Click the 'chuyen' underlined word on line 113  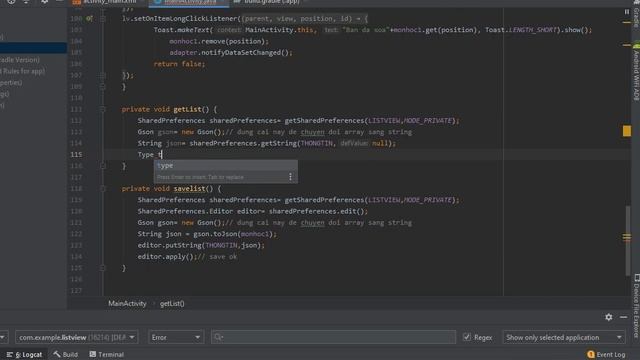[313, 132]
